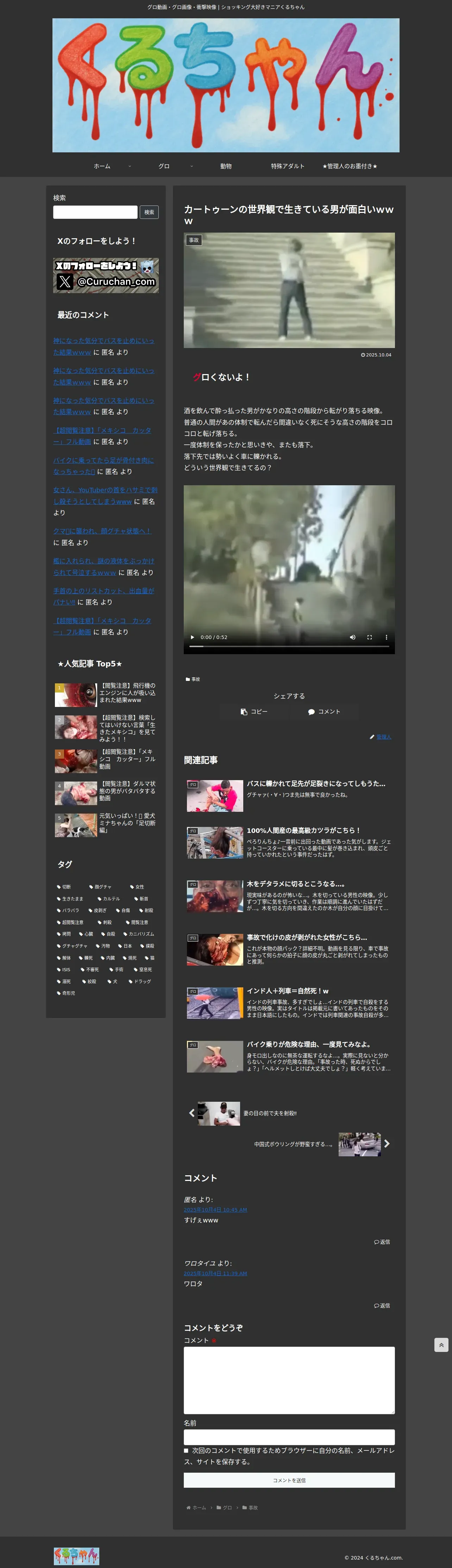
Task: Select the ISIS tag
Action: (63, 970)
